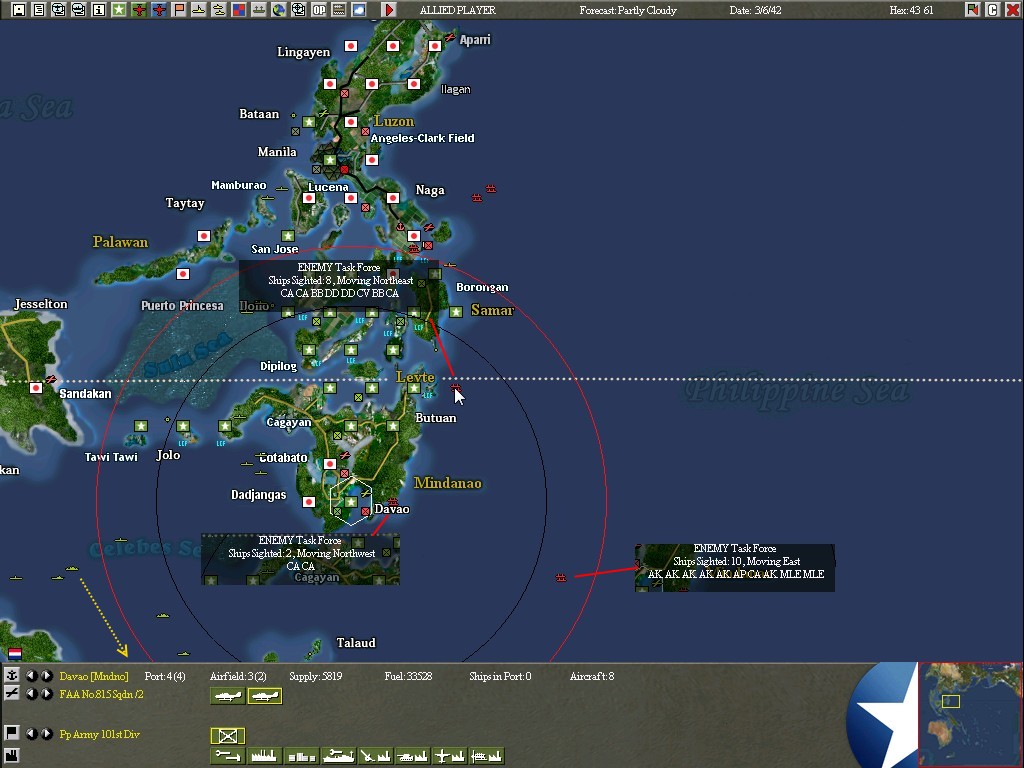This screenshot has height=768, width=1024.
Task: Click the anchor port icon in info panel
Action: 12,676
